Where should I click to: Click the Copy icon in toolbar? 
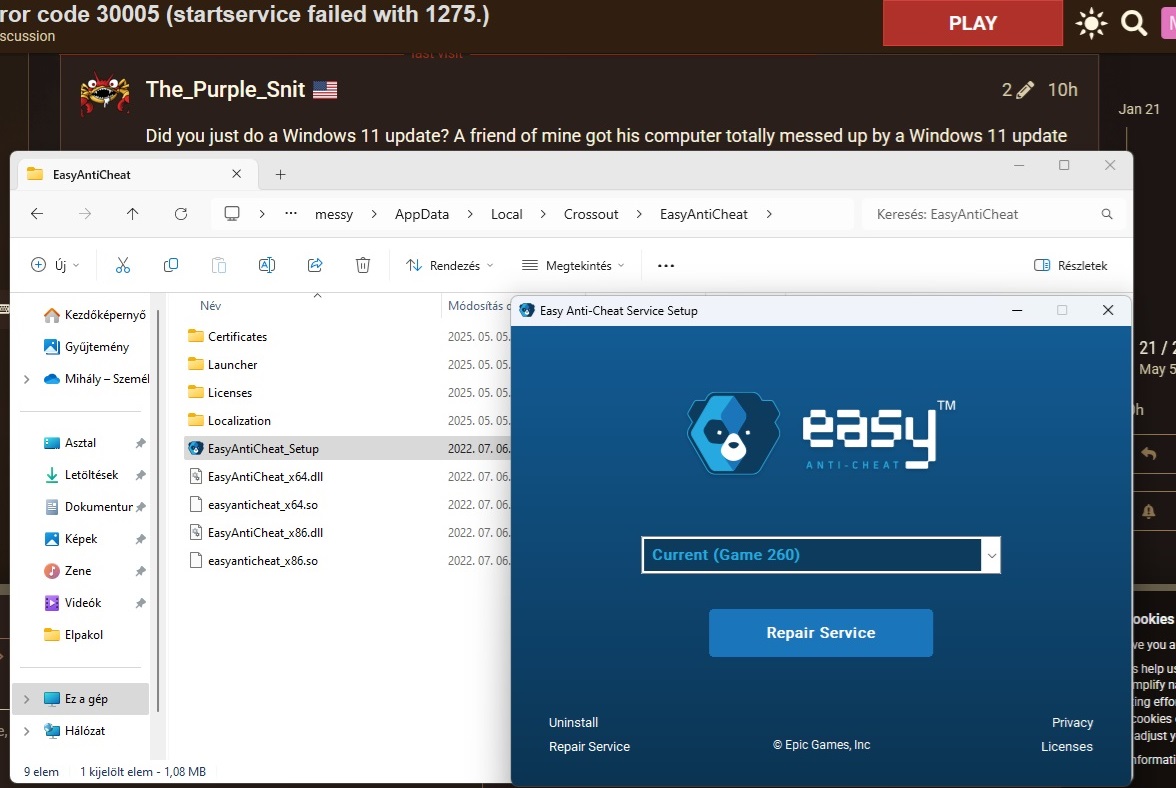click(171, 265)
